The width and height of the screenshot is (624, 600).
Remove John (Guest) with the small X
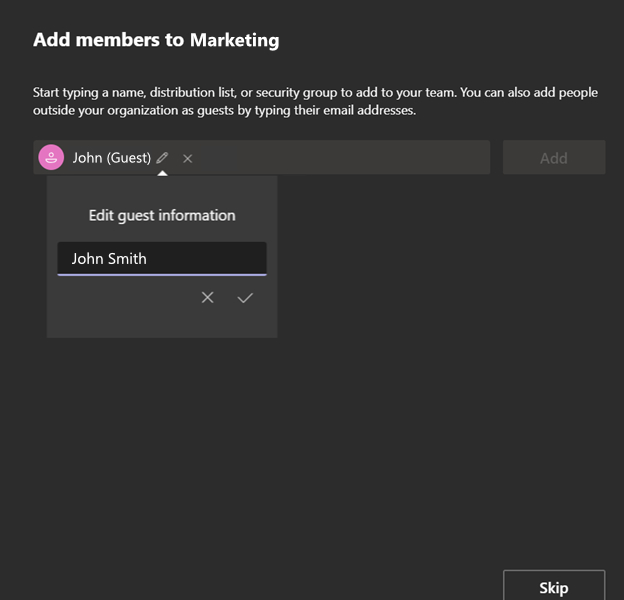click(187, 159)
